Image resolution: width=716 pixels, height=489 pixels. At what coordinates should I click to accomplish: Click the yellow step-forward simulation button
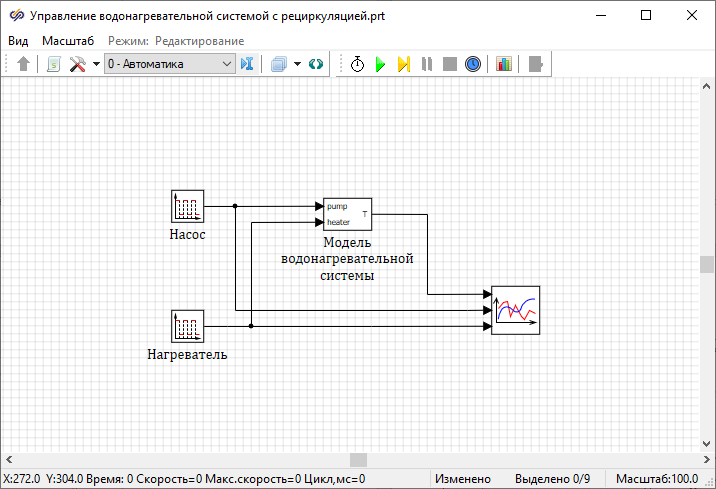pyautogui.click(x=403, y=64)
